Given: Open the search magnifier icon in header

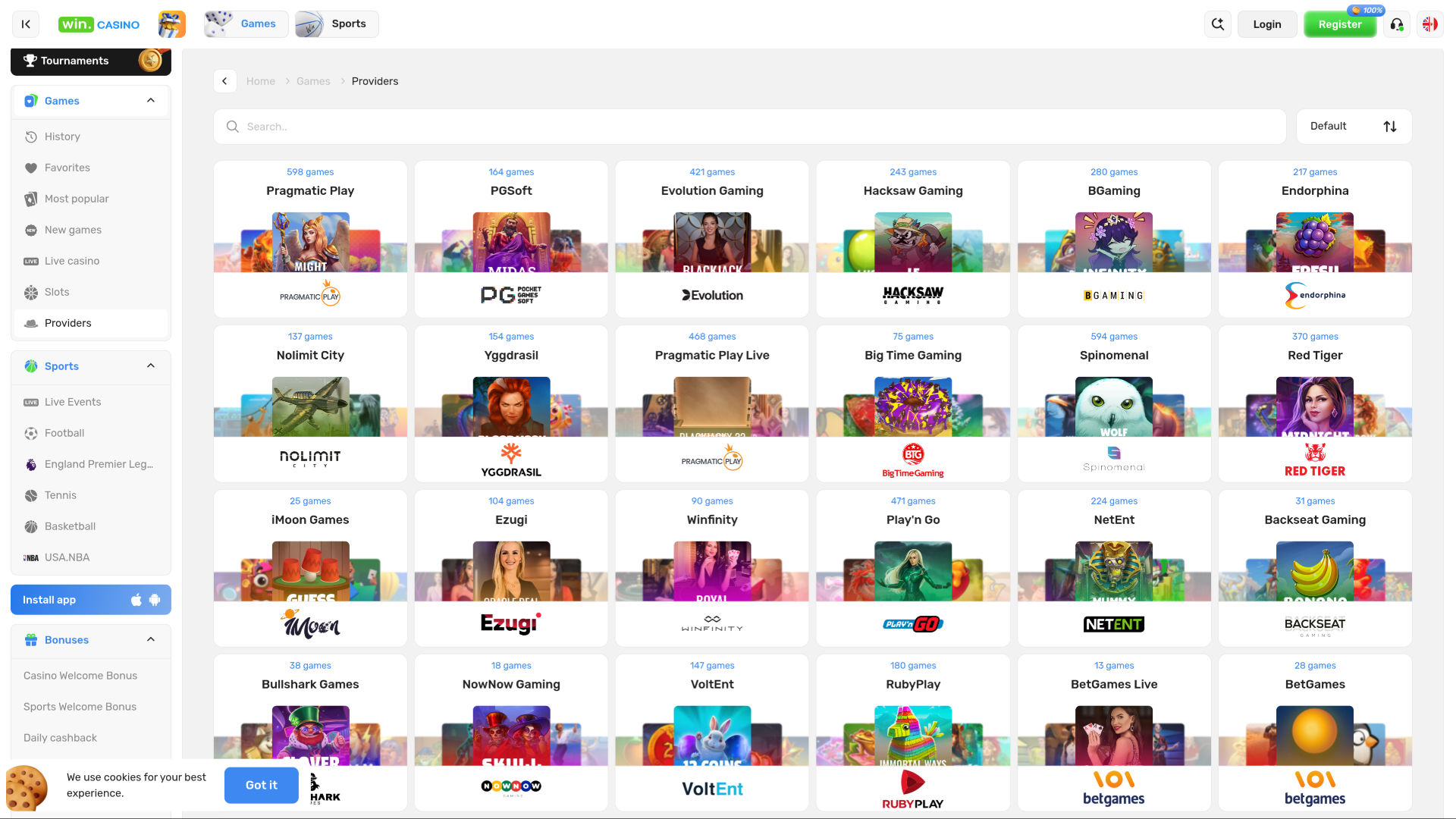Looking at the screenshot, I should click(x=1218, y=24).
